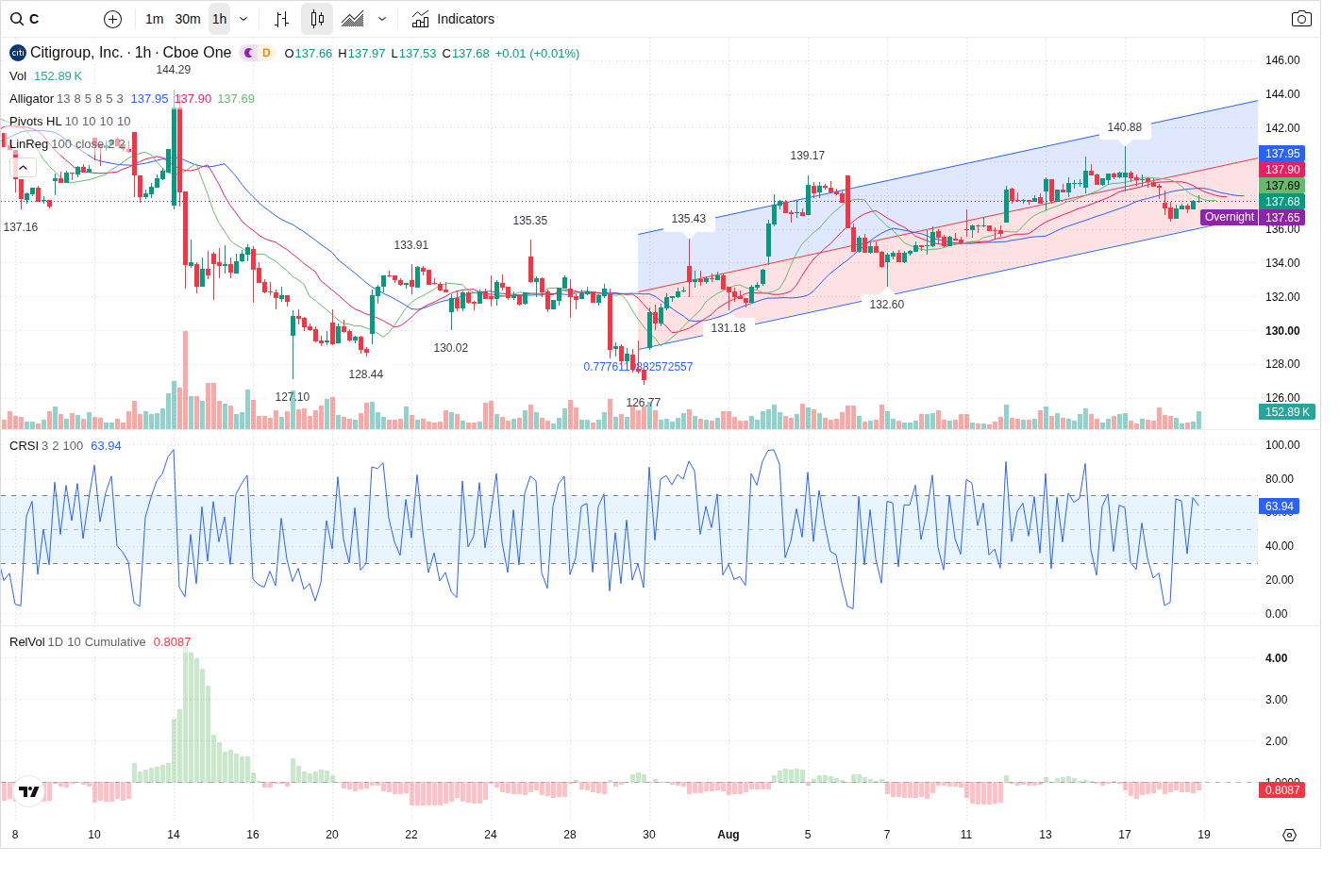The image size is (1340, 896).
Task: Click the 130.02 pivot low label
Action: click(450, 348)
